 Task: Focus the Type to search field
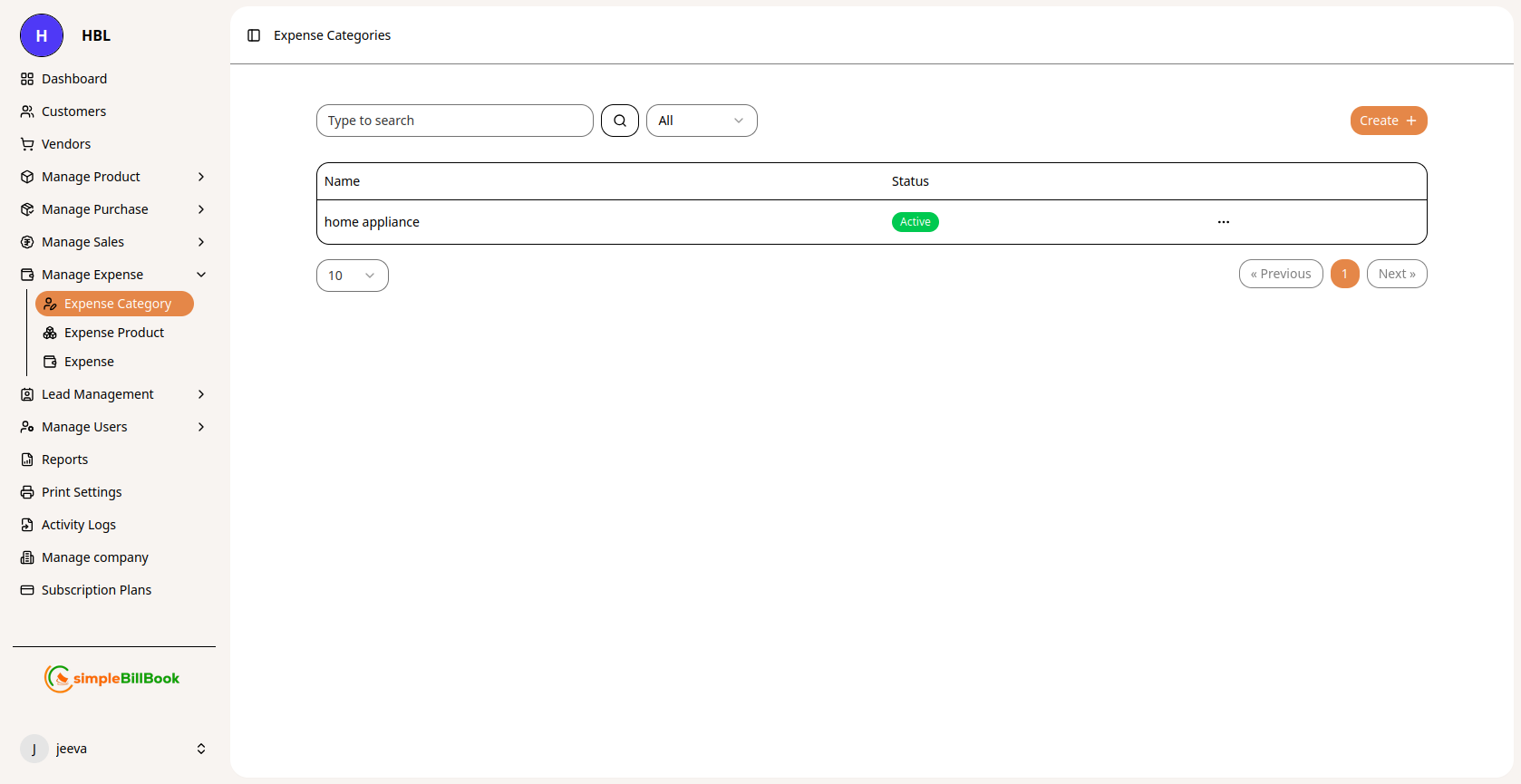coord(454,121)
